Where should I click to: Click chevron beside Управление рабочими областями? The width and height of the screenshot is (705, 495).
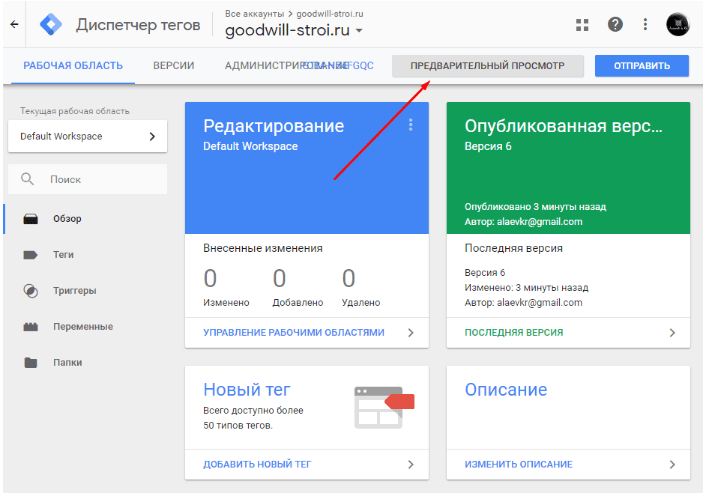pyautogui.click(x=411, y=333)
